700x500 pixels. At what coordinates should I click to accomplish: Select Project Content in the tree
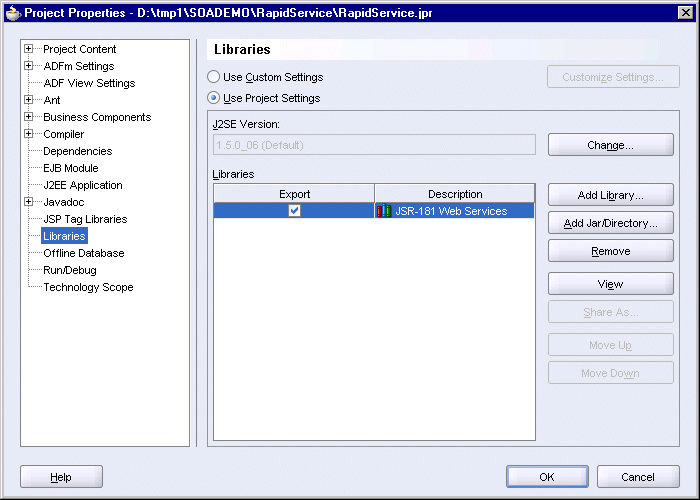point(79,49)
